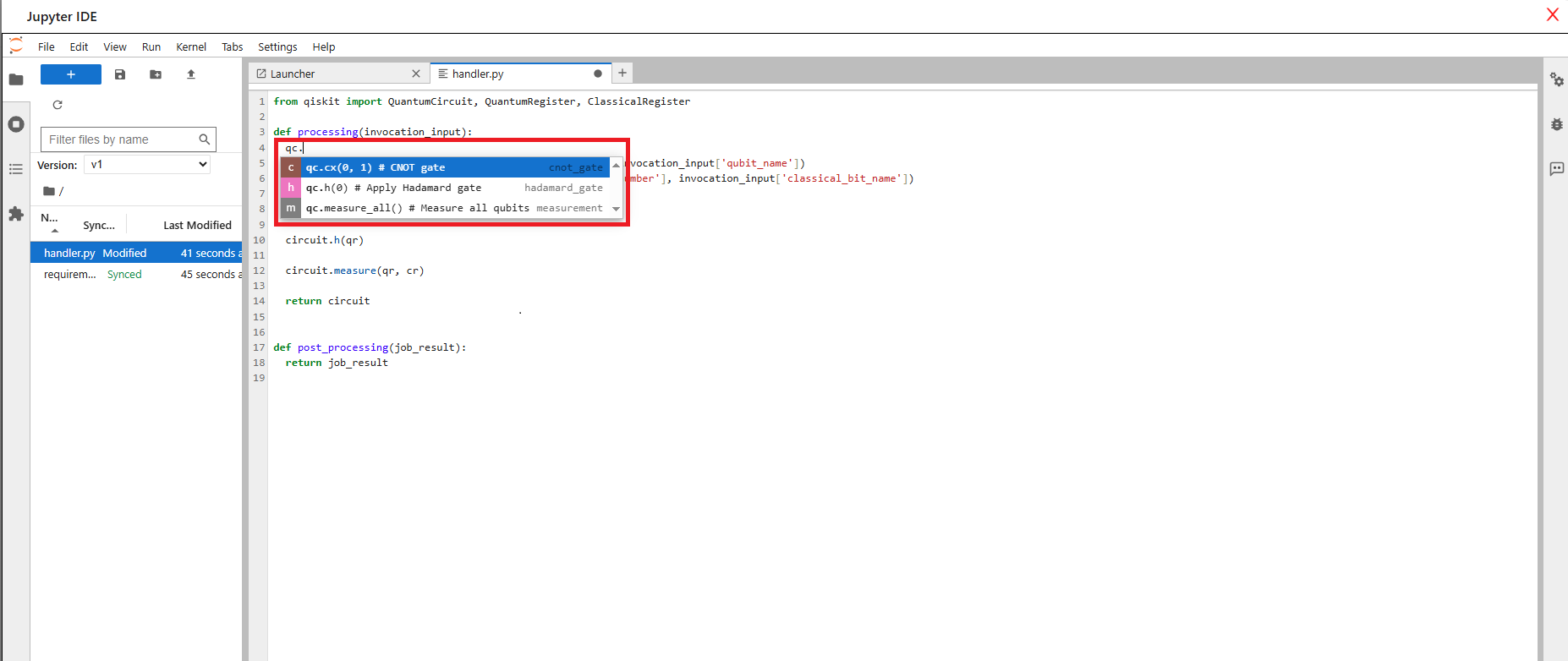1568x661 pixels.
Task: Refresh the file list
Action: point(58,105)
